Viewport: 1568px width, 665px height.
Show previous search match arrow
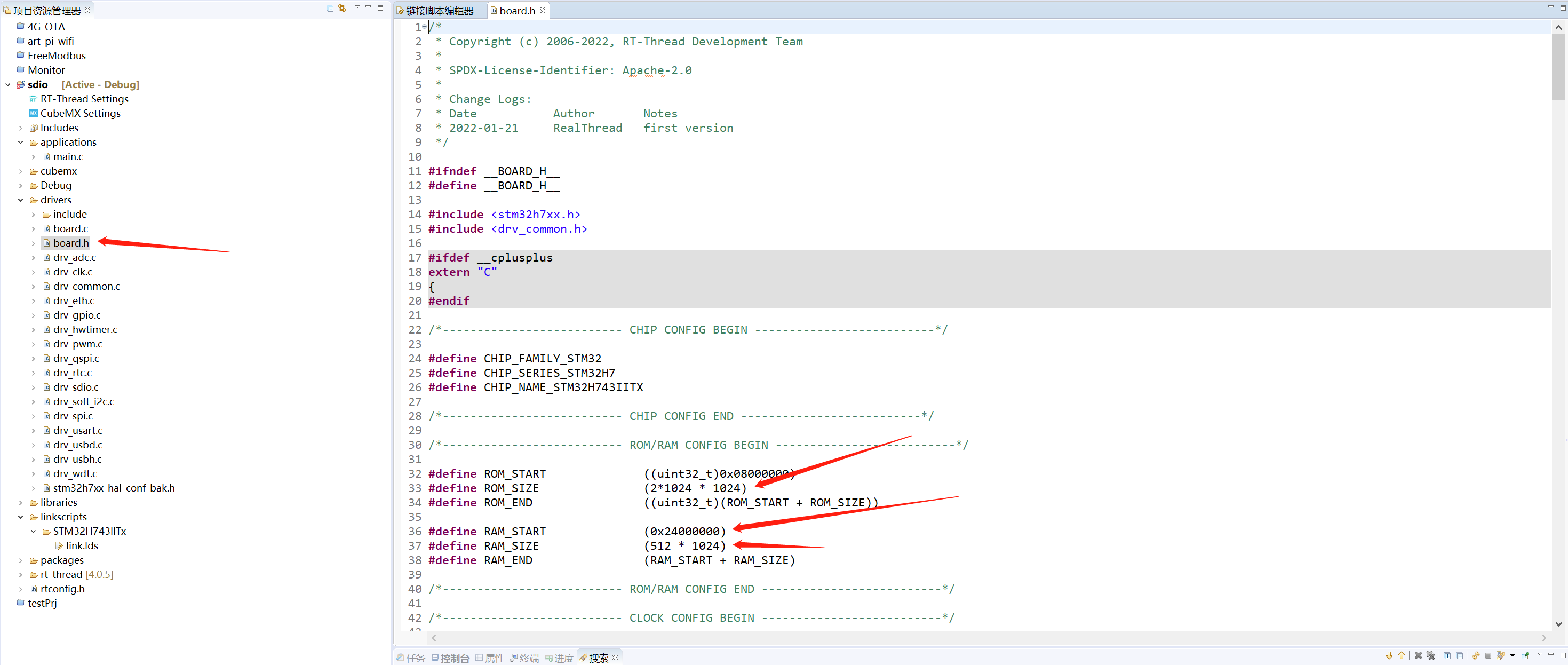1402,656
